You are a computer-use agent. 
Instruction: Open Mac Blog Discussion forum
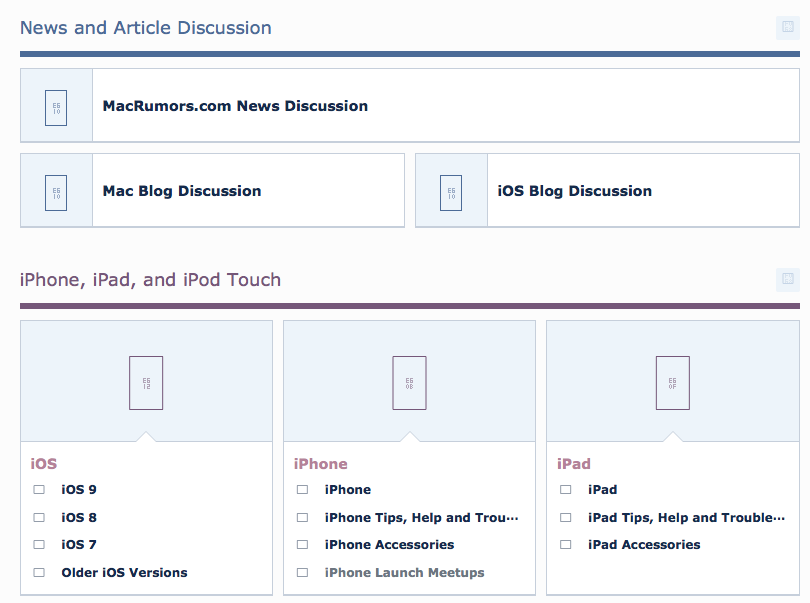click(x=182, y=191)
